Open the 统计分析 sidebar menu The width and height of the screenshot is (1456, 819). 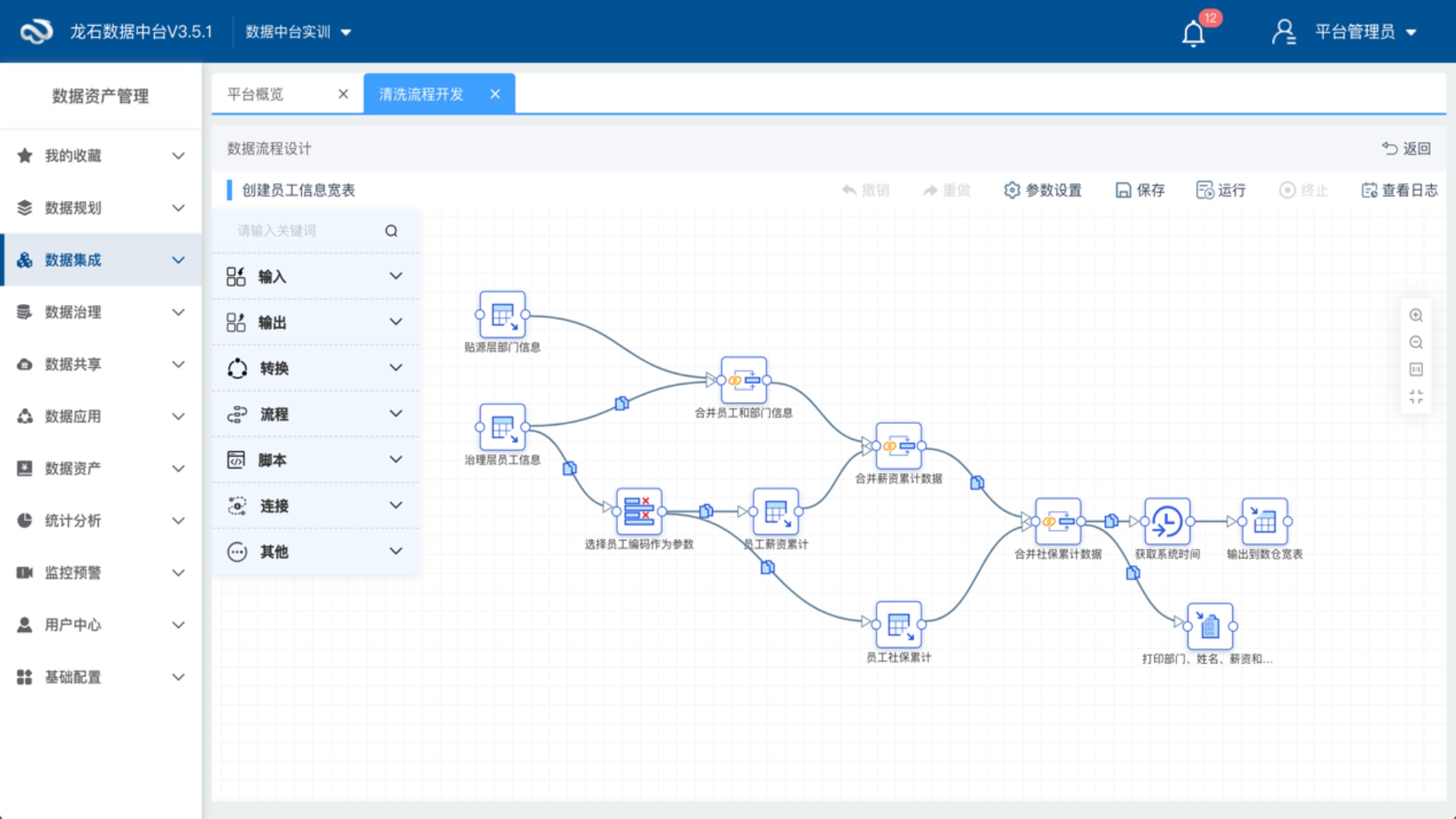pyautogui.click(x=101, y=520)
